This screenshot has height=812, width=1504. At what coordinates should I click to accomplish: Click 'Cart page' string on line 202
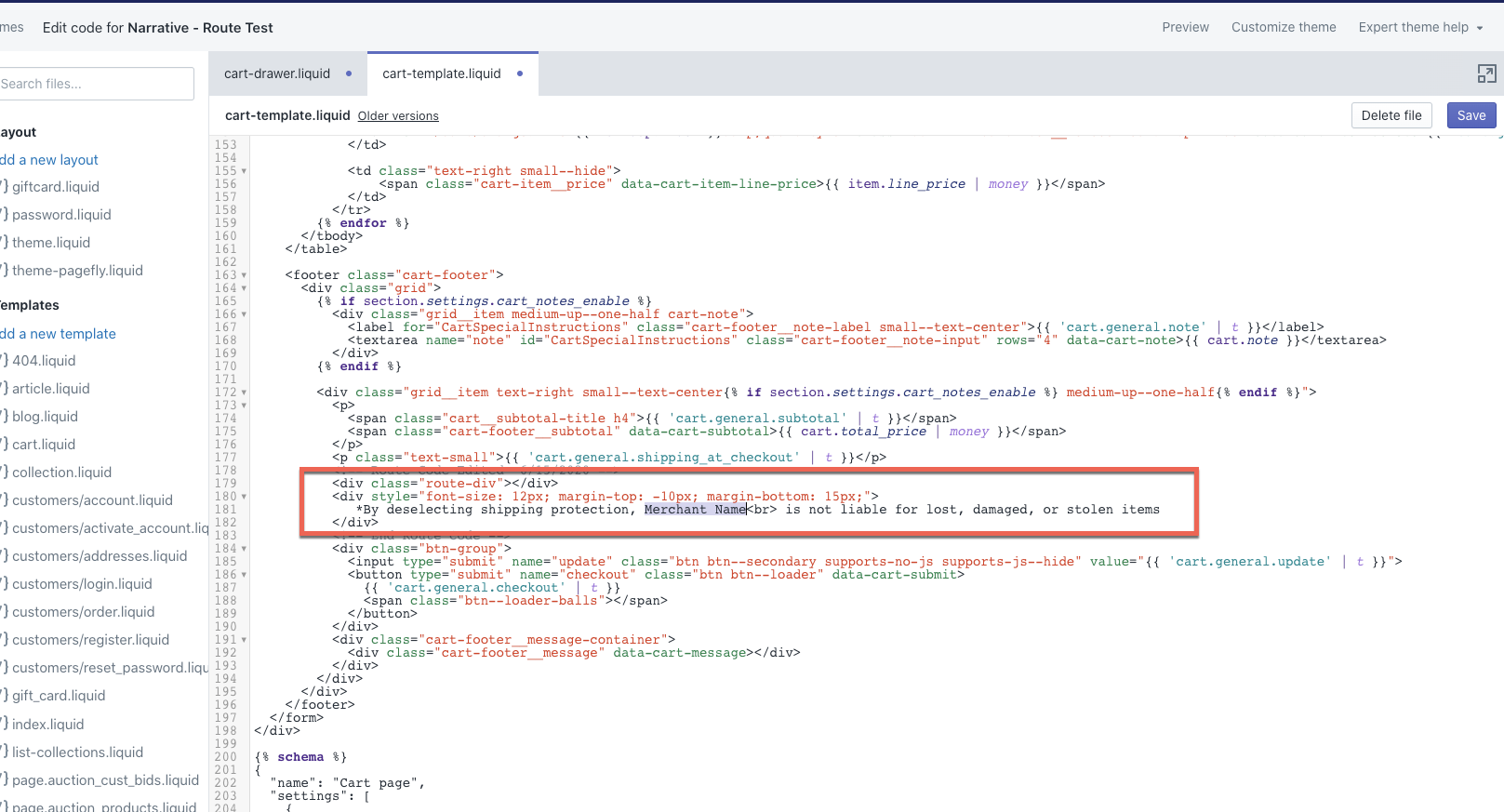tap(375, 783)
